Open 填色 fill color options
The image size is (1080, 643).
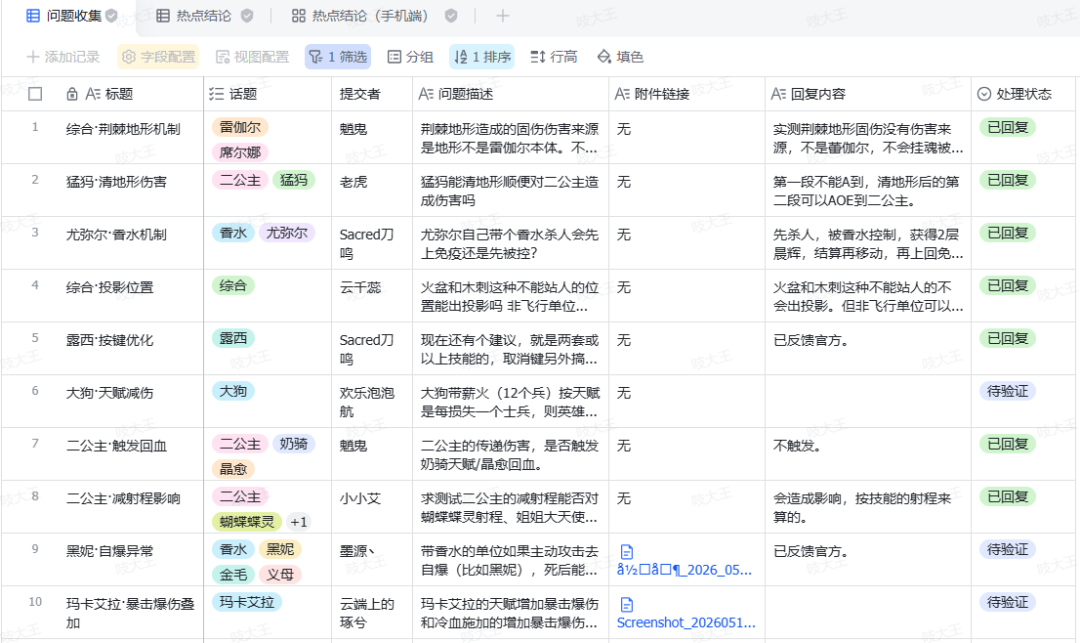[620, 56]
